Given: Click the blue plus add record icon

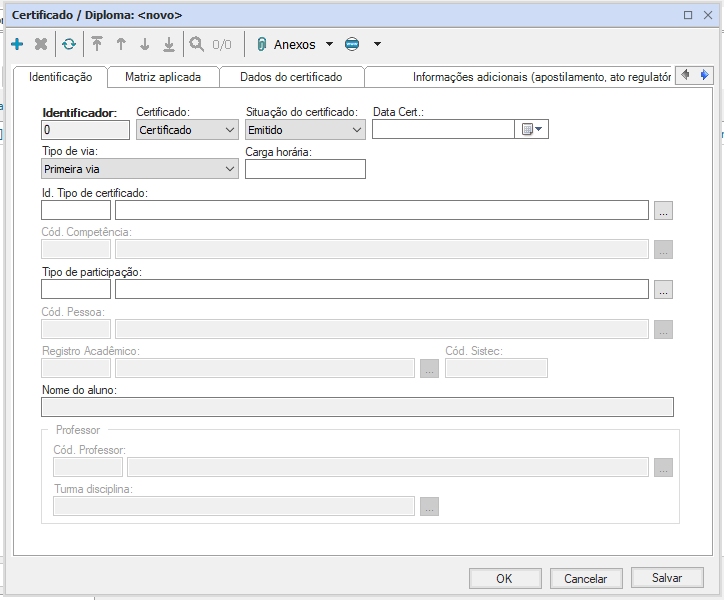Looking at the screenshot, I should click(17, 44).
